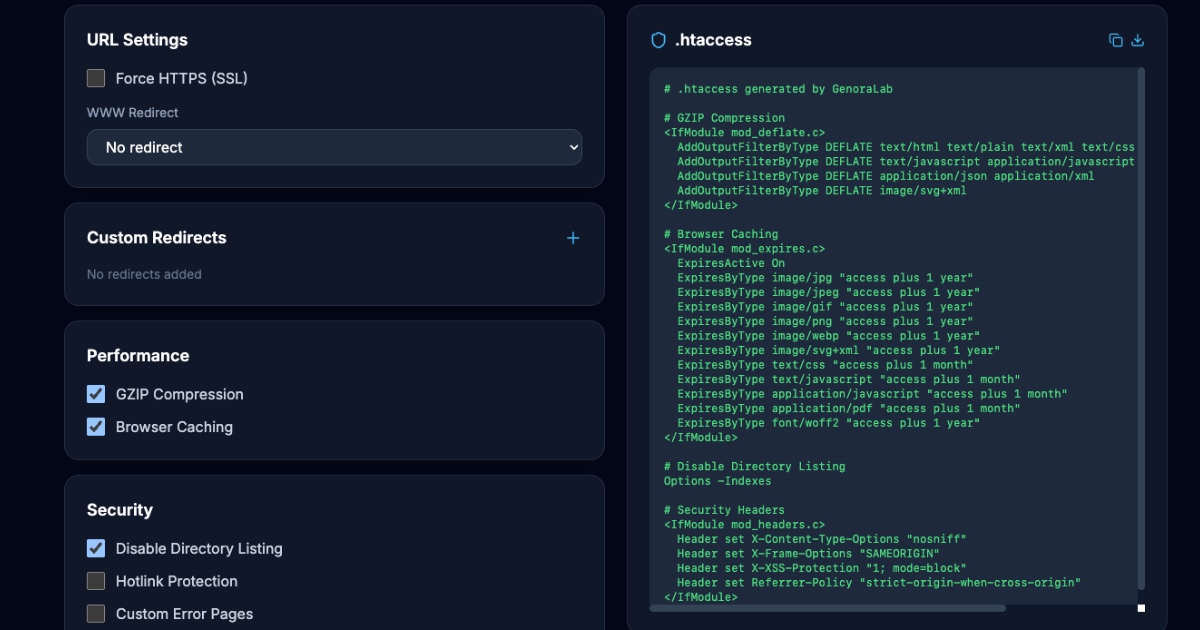This screenshot has width=1200, height=630.
Task: Click the "# Security Headers" comment line
Action: coord(724,510)
